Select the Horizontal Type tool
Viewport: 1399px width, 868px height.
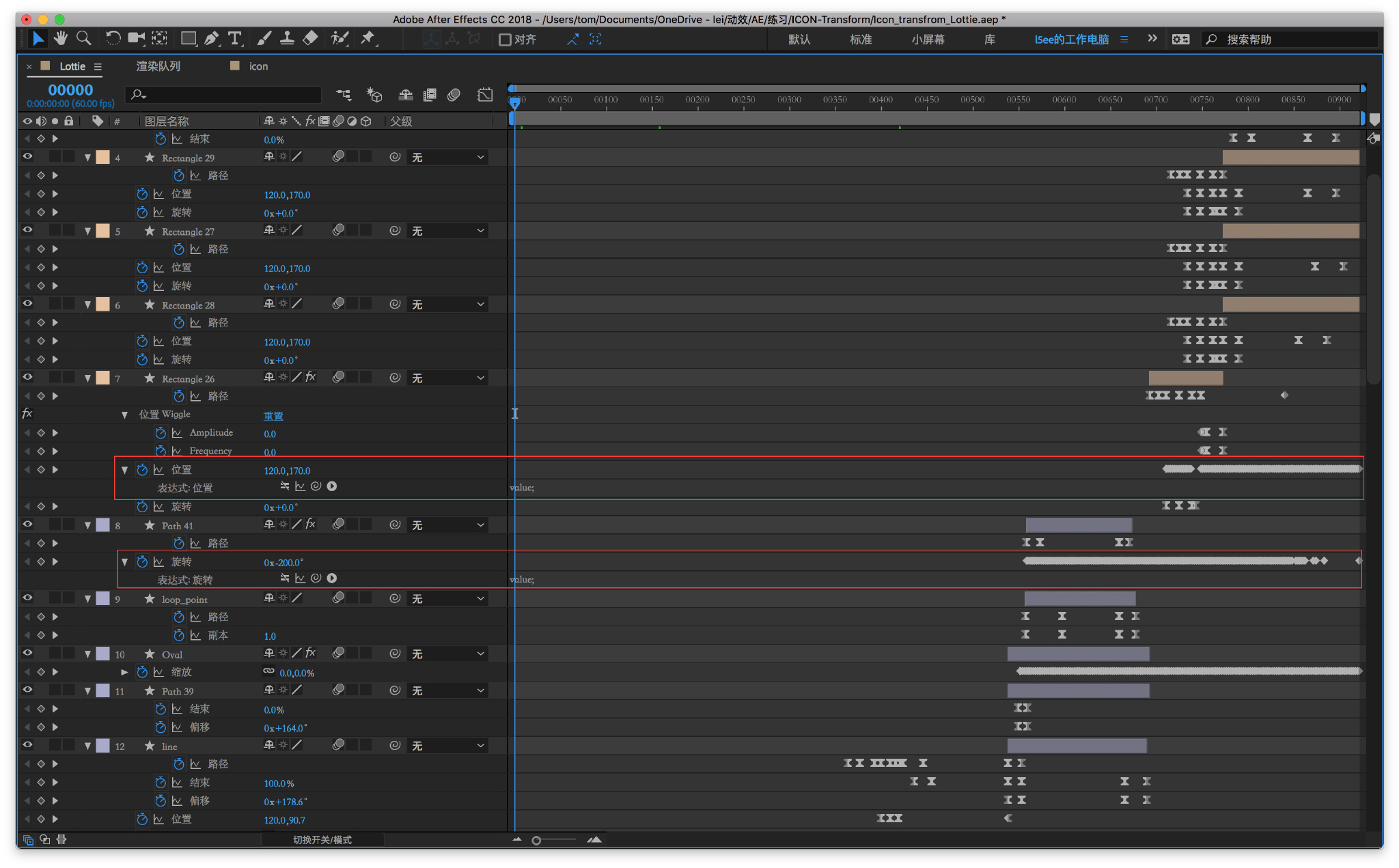[x=234, y=39]
